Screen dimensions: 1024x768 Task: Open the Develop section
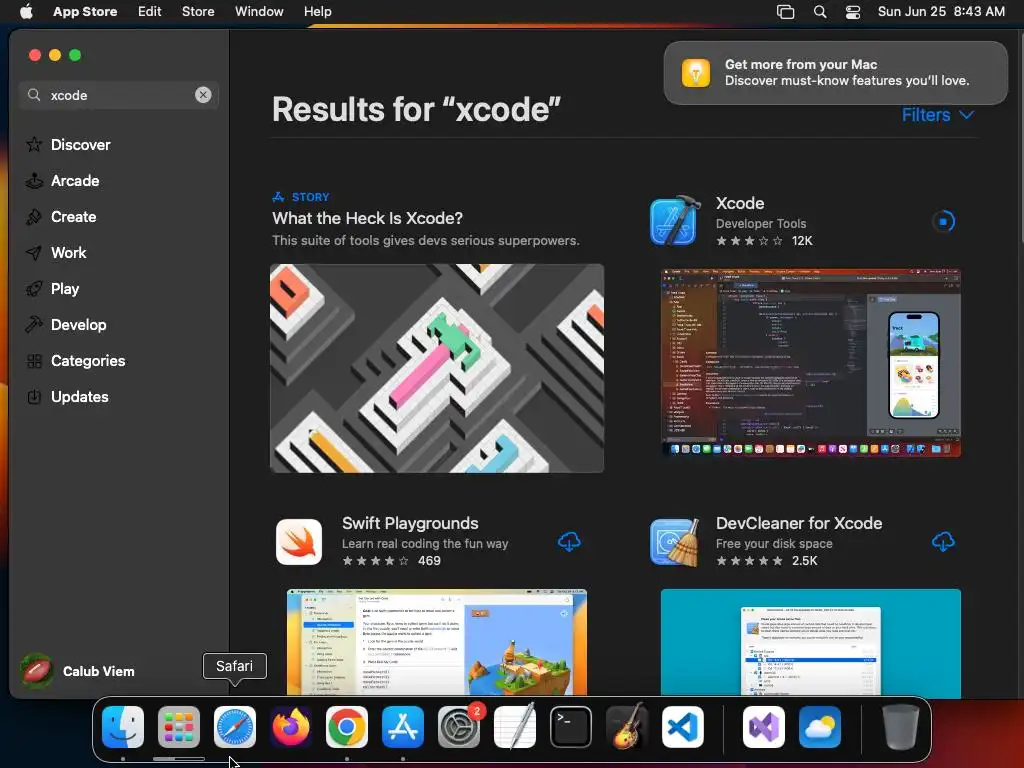coord(78,325)
